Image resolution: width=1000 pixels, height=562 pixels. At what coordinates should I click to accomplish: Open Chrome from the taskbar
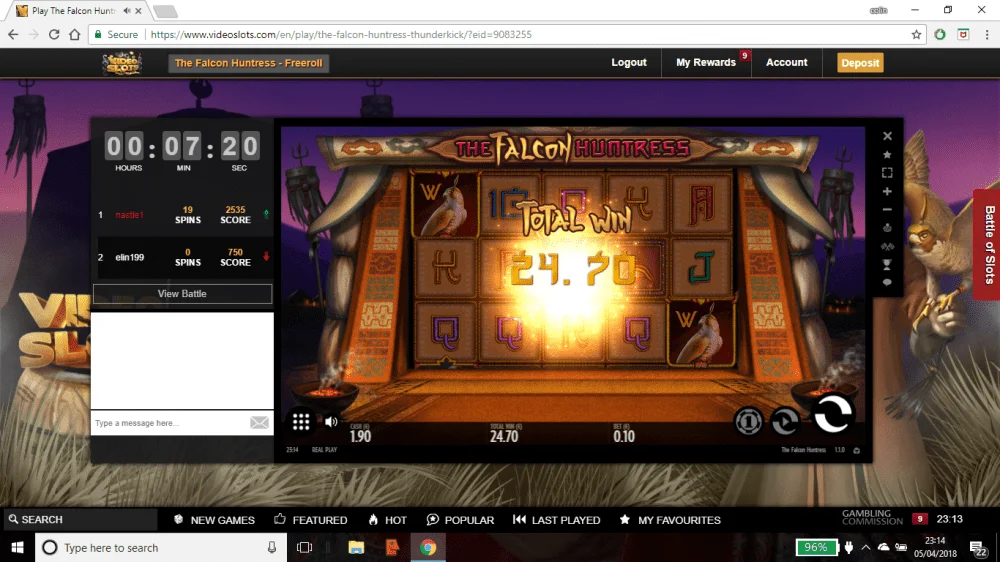[x=428, y=547]
